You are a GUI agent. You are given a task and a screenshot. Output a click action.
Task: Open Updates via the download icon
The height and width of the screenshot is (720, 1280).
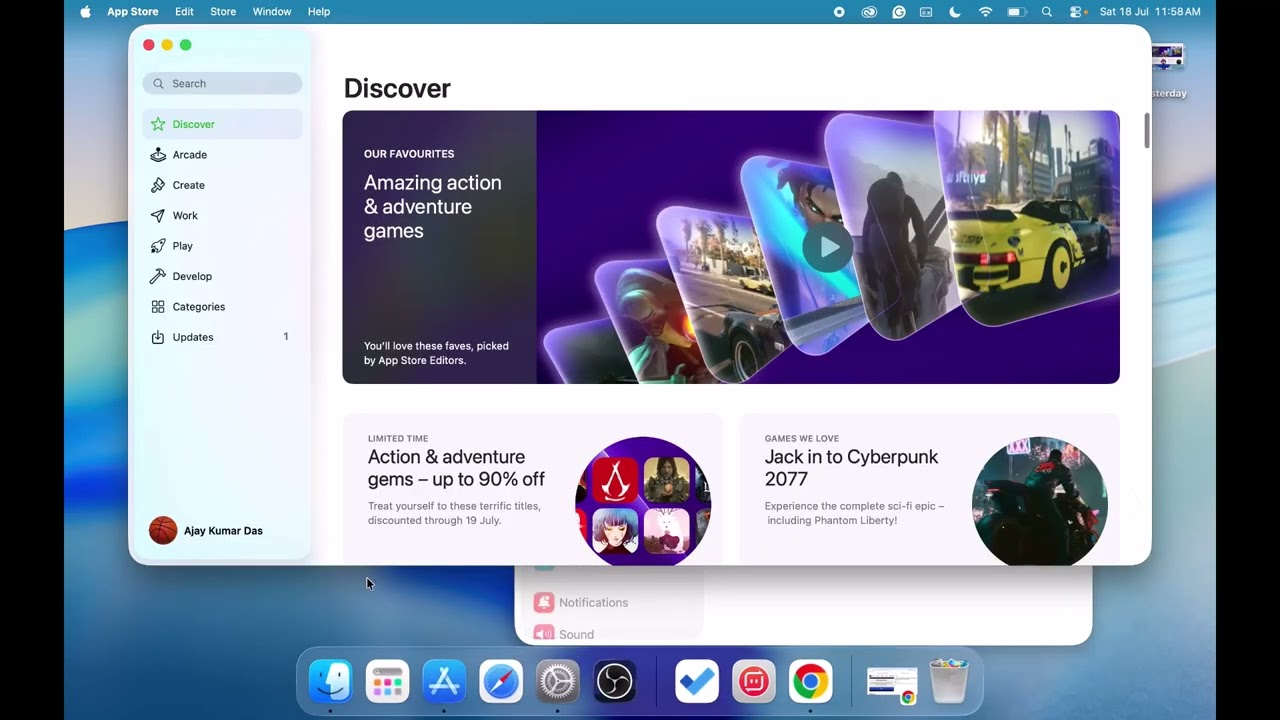point(158,337)
